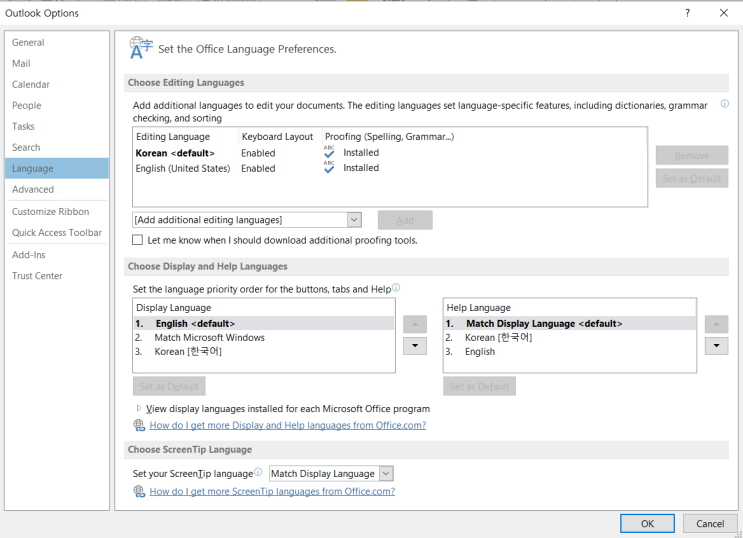The image size is (743, 538).
Task: Open the Trust Center category
Action: (57, 275)
